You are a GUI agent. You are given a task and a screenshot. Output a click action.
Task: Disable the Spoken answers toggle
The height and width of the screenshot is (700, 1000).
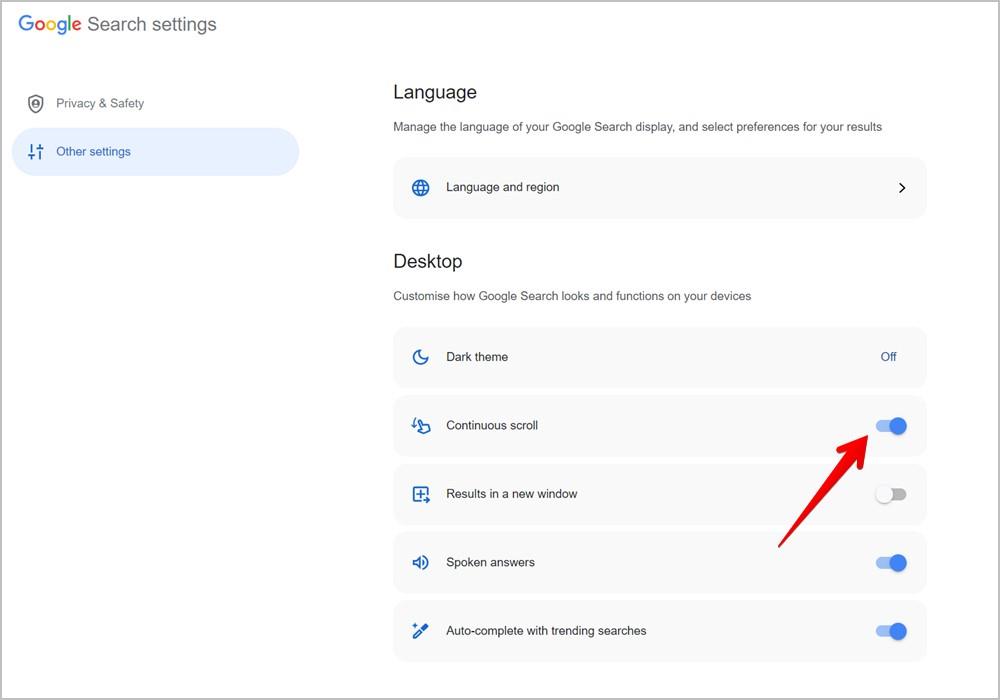[891, 563]
